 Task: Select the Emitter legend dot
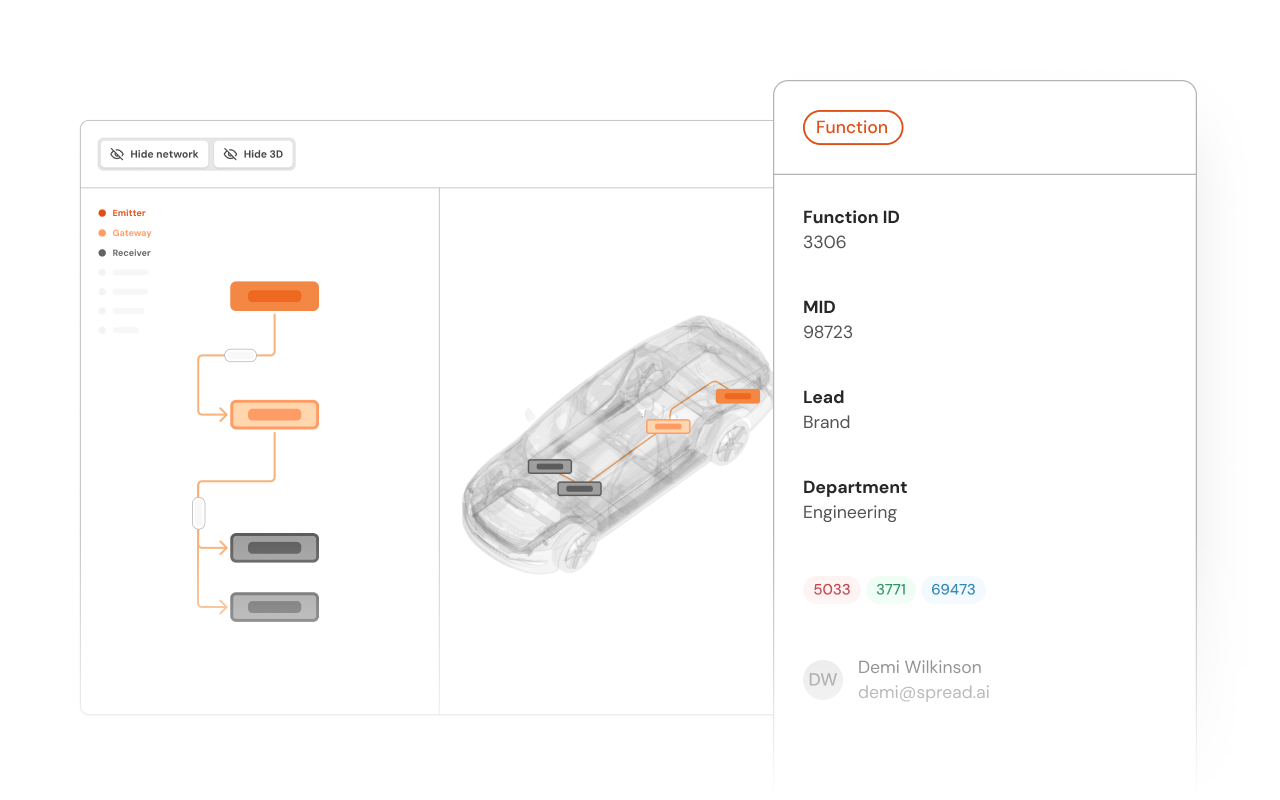[x=102, y=213]
